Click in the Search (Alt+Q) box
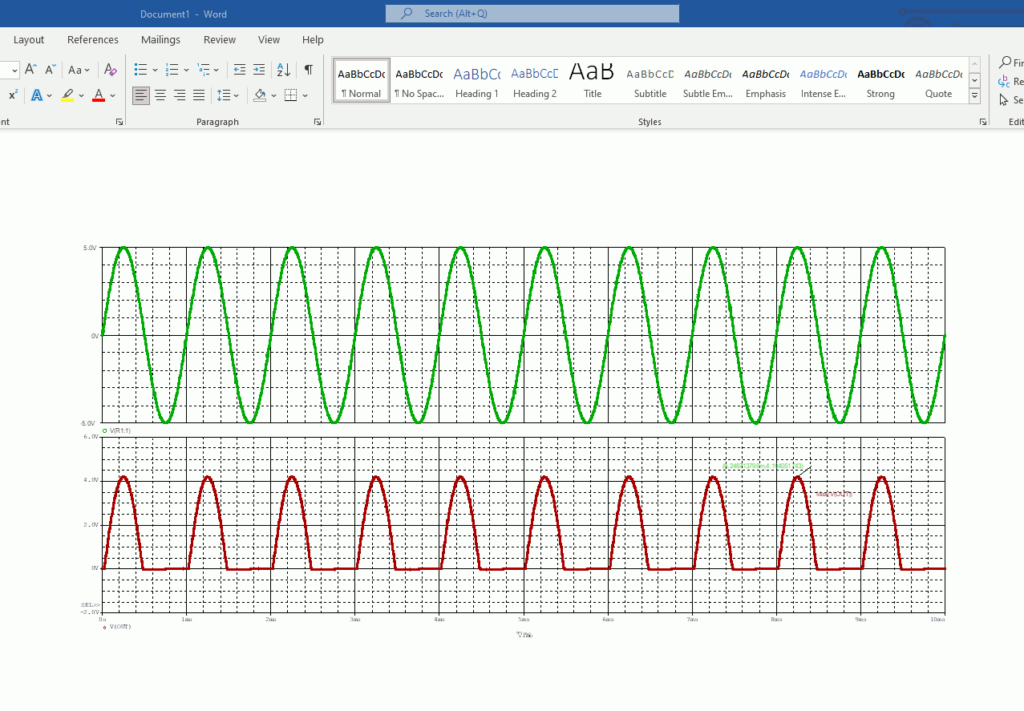 532,14
